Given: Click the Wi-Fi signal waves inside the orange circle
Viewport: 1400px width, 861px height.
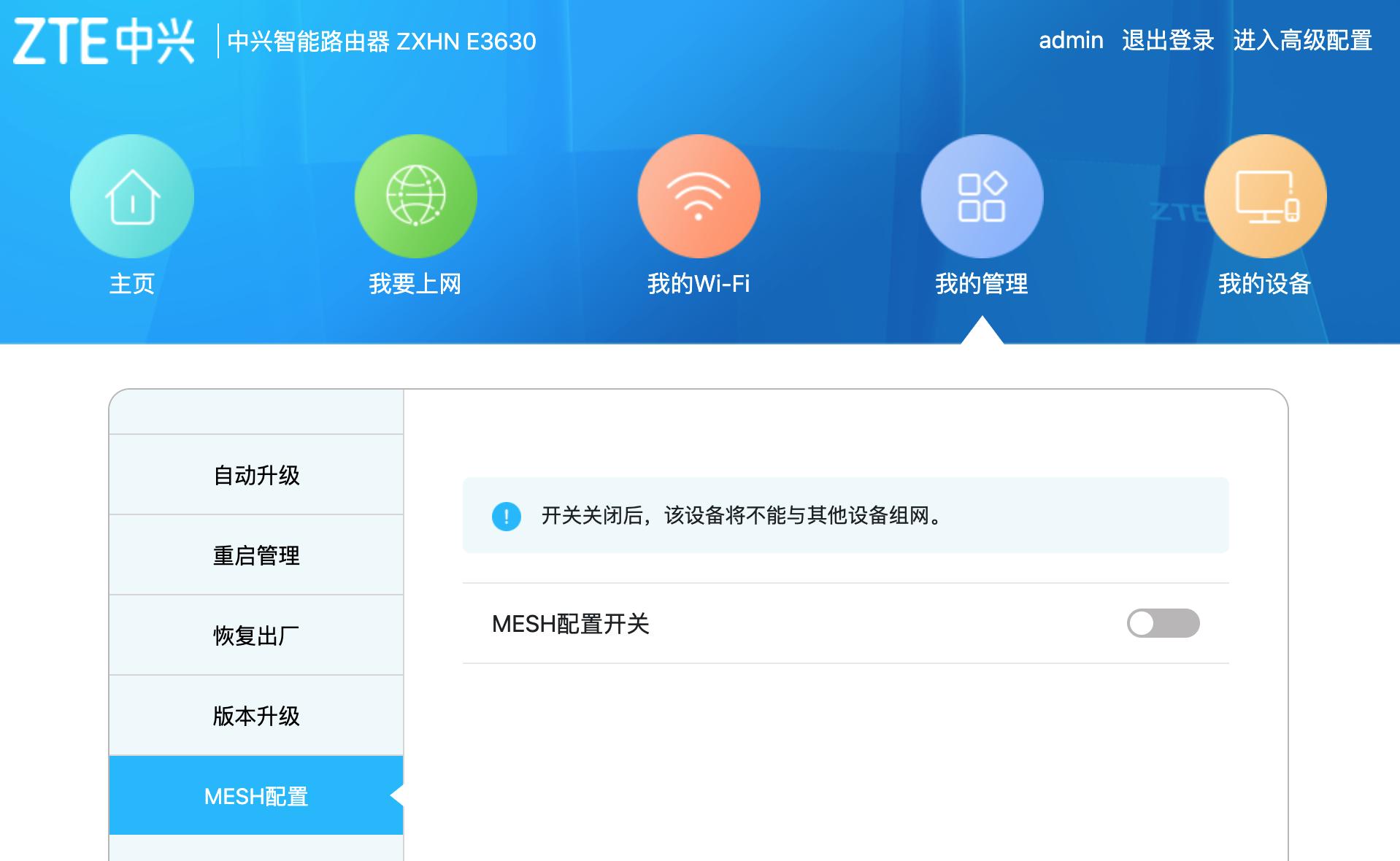Looking at the screenshot, I should pyautogui.click(x=697, y=193).
